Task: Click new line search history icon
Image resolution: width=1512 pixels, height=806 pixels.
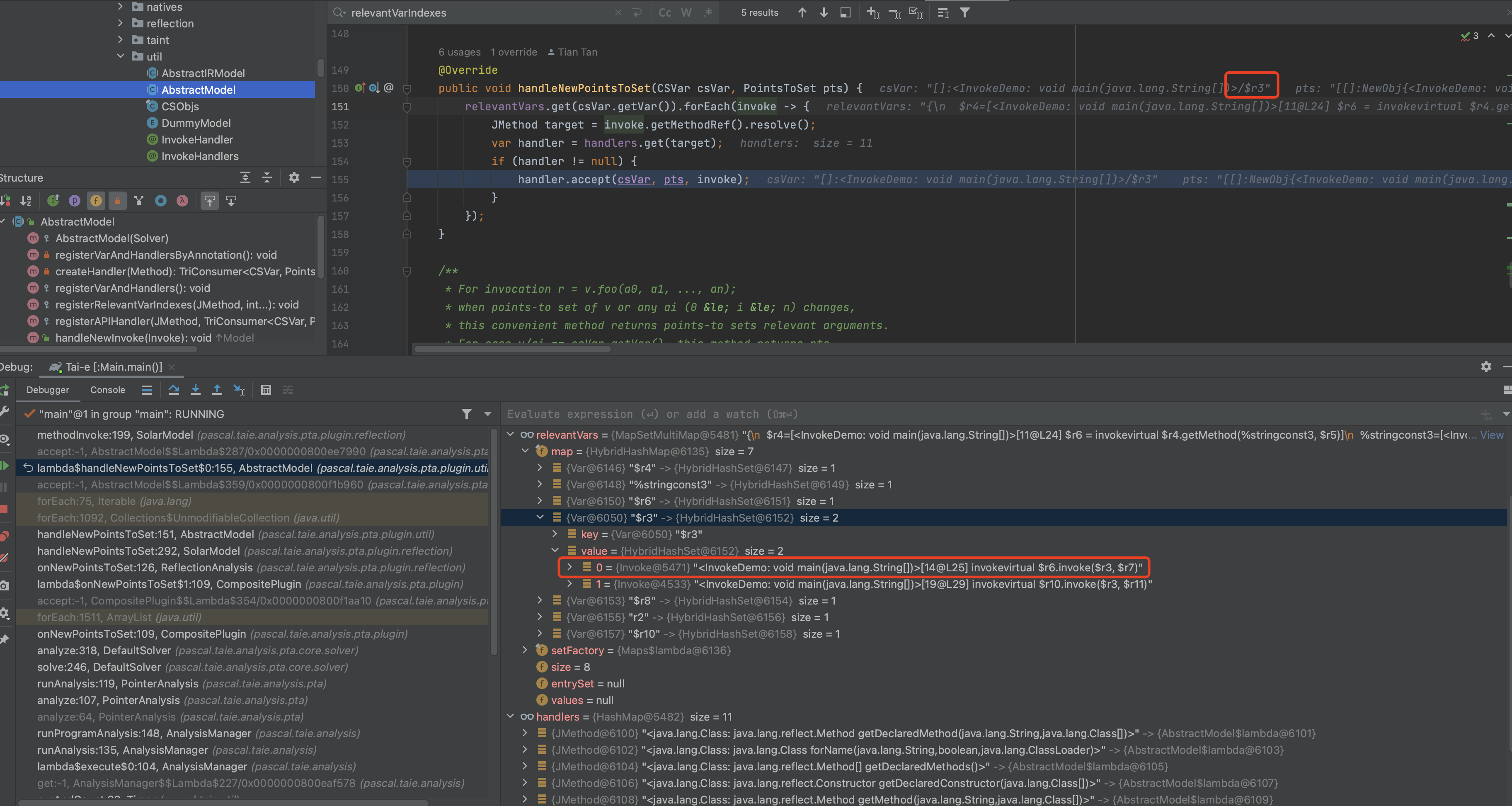Action: pos(637,13)
